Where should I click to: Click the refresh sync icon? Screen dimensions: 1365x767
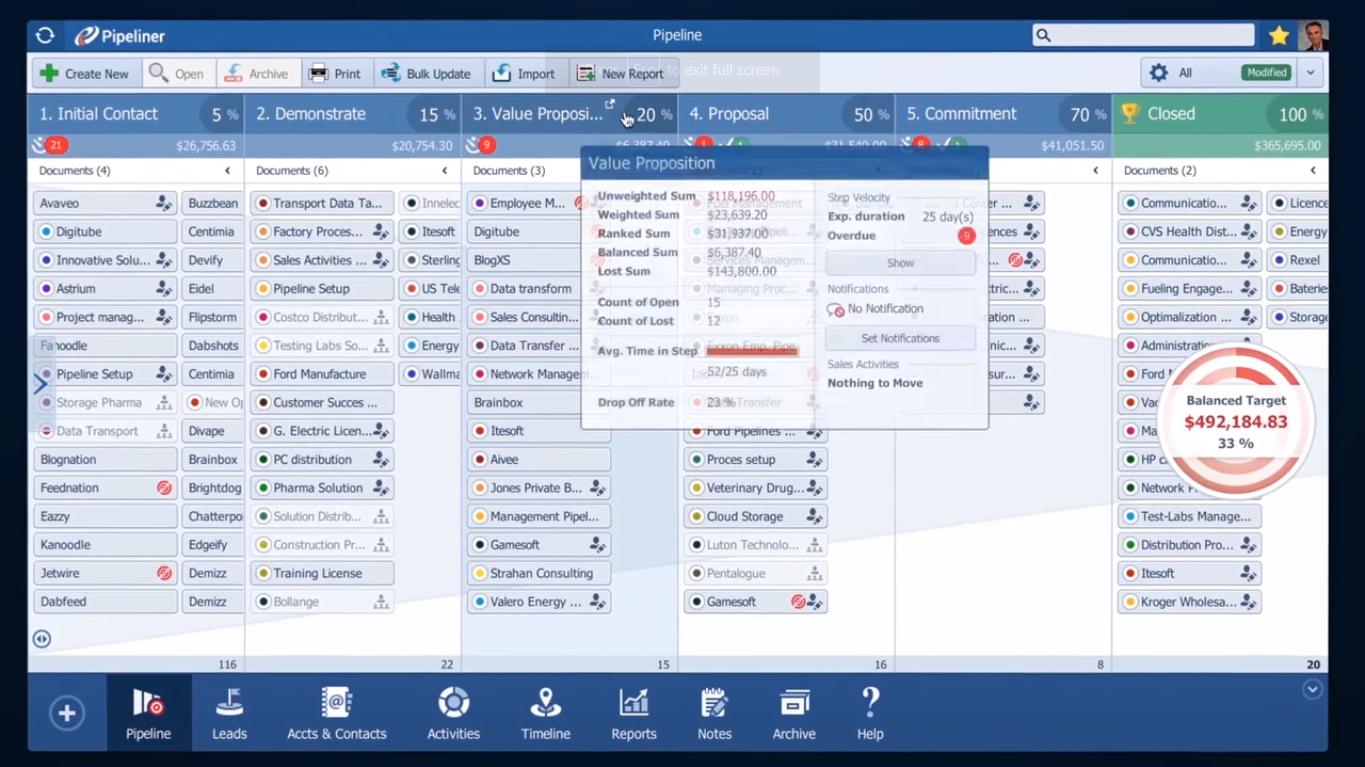point(45,36)
